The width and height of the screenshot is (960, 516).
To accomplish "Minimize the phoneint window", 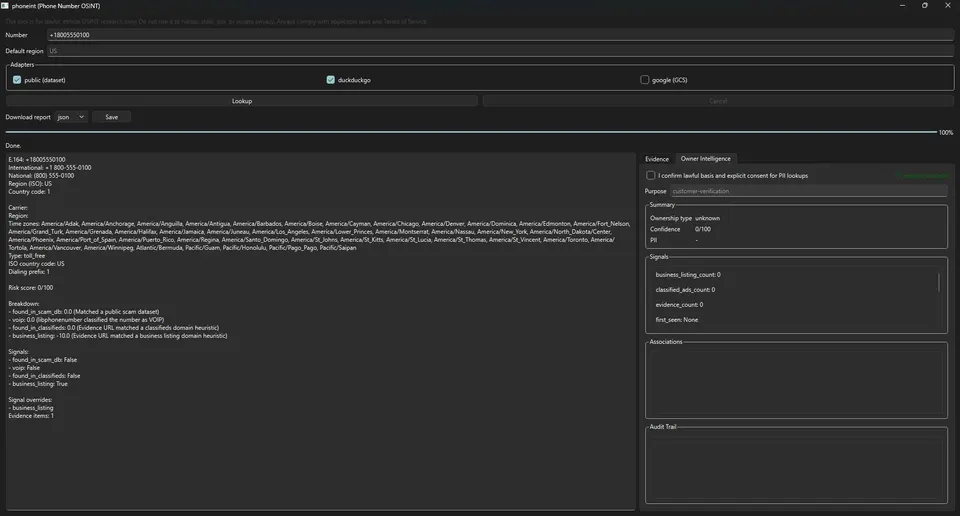I will (x=902, y=6).
